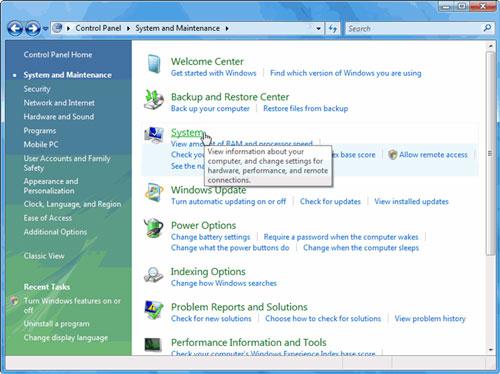Viewport: 500px width, 374px height.
Task: Click View installed updates
Action: pyautogui.click(x=411, y=201)
